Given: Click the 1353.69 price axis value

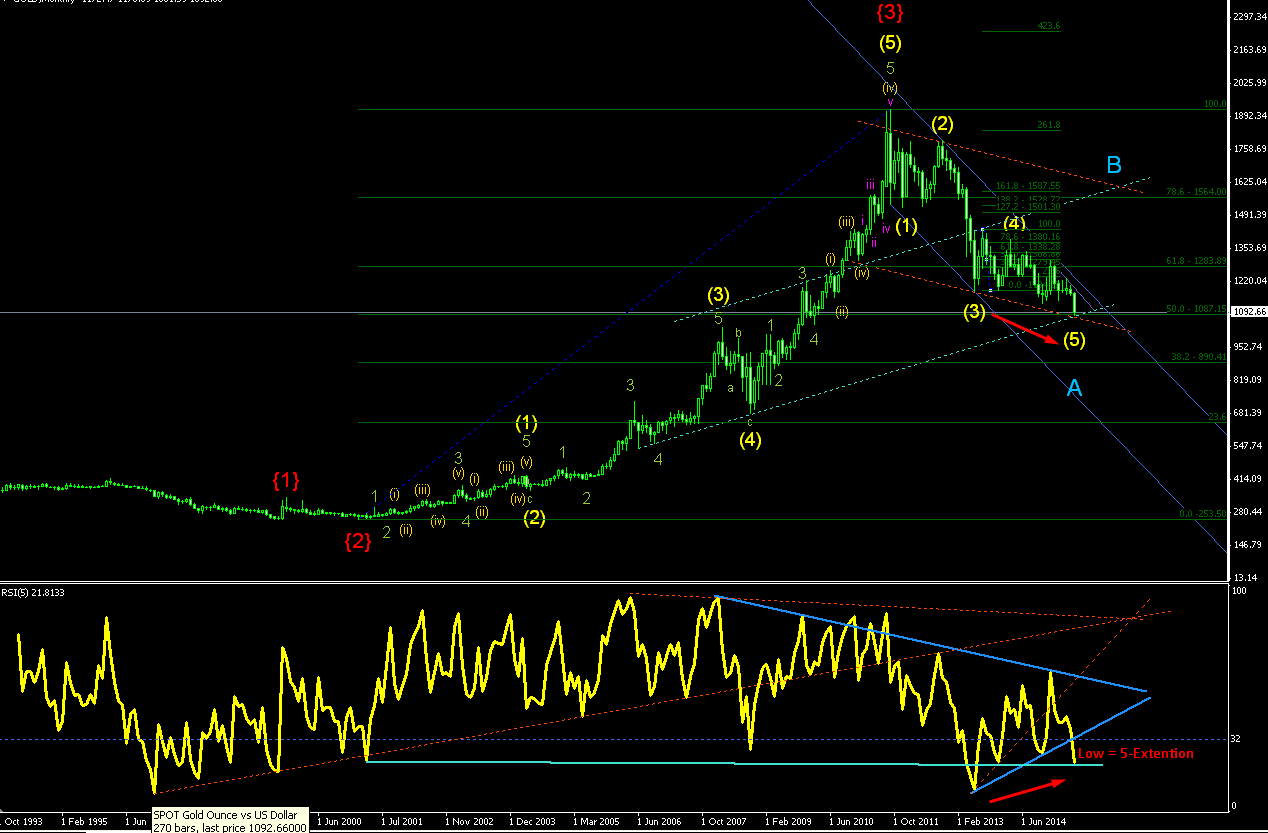Looking at the screenshot, I should [1250, 248].
